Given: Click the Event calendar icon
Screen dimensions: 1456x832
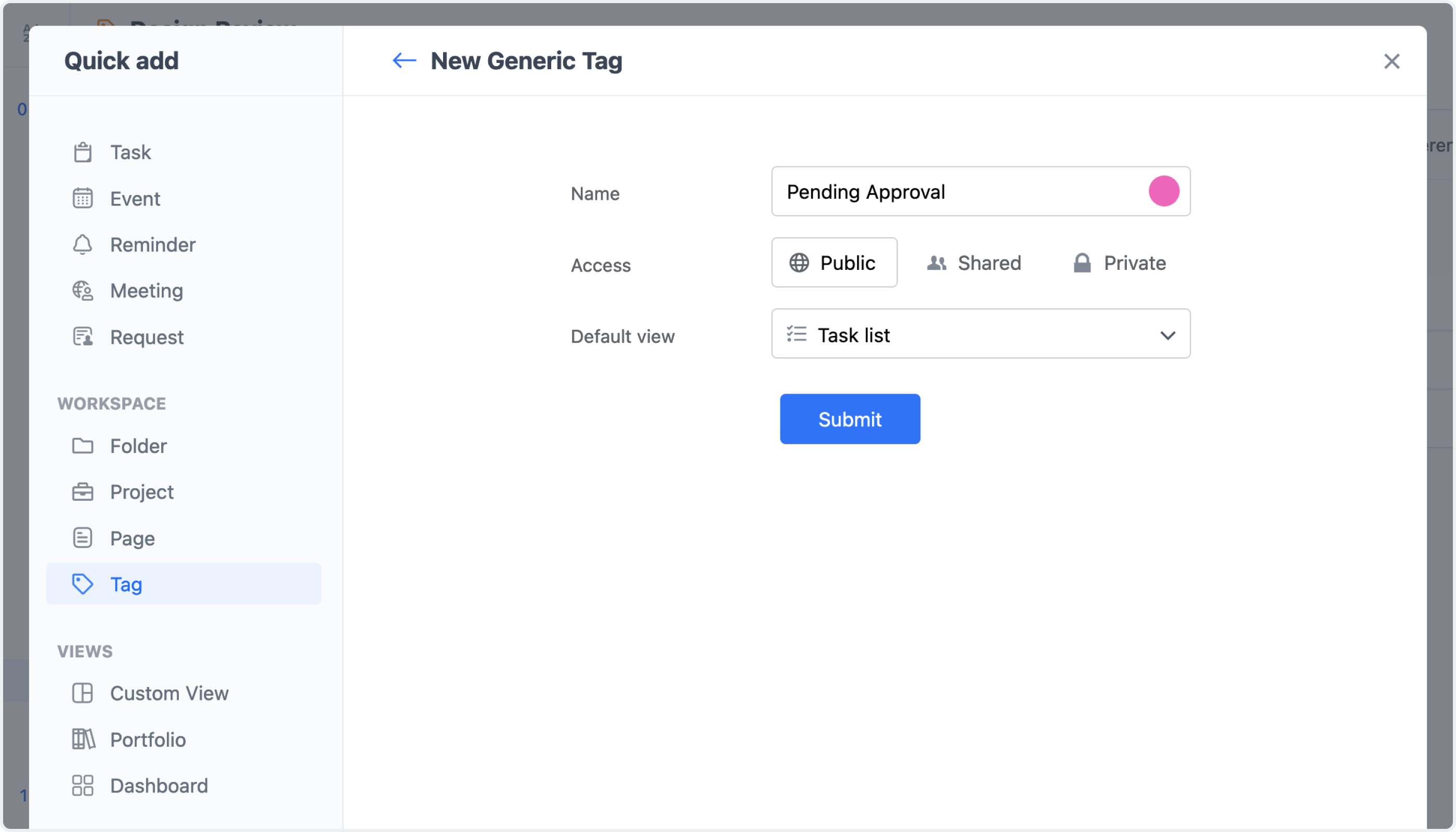Looking at the screenshot, I should coord(83,198).
